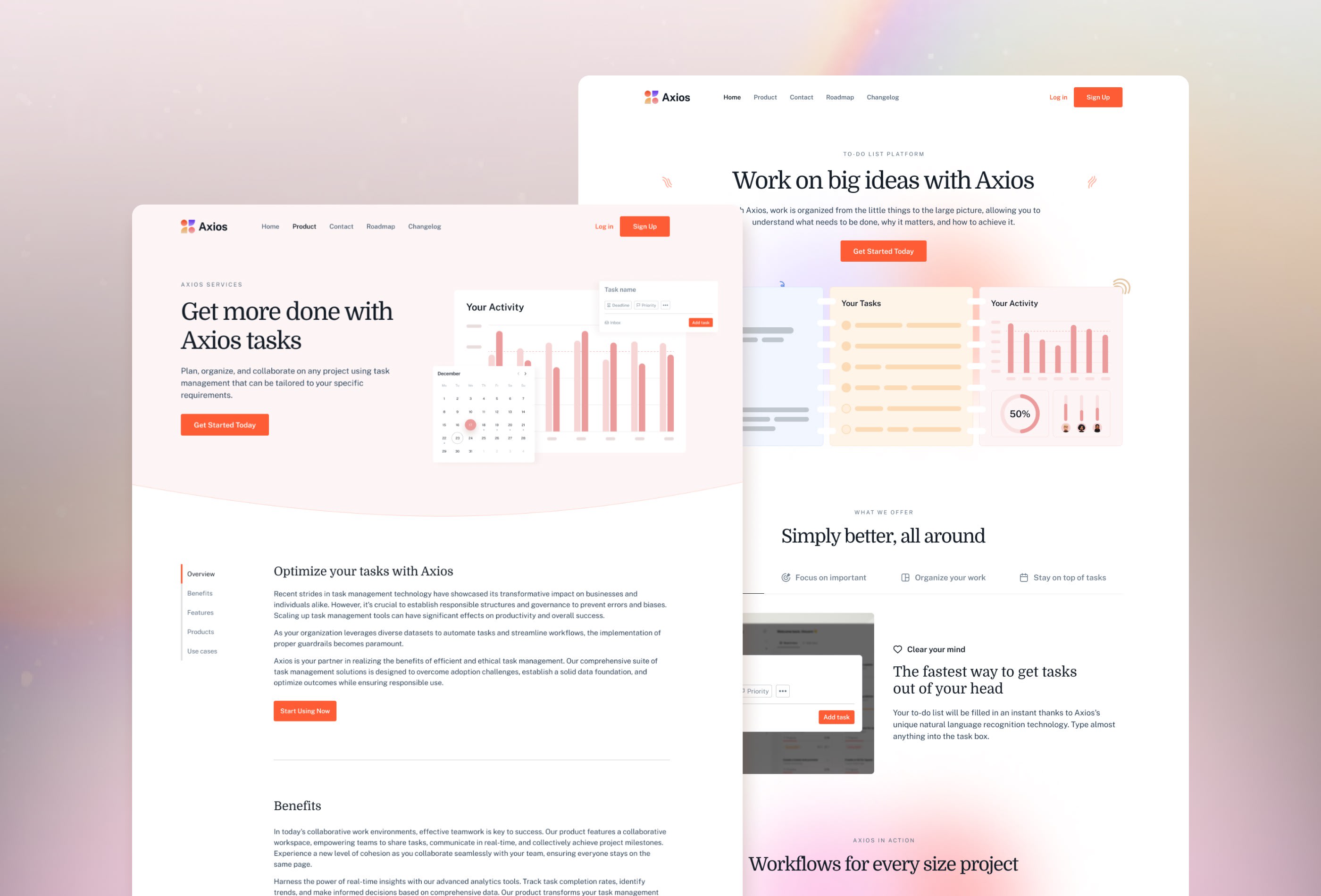Click the 'Start Using Now' button

click(x=305, y=711)
